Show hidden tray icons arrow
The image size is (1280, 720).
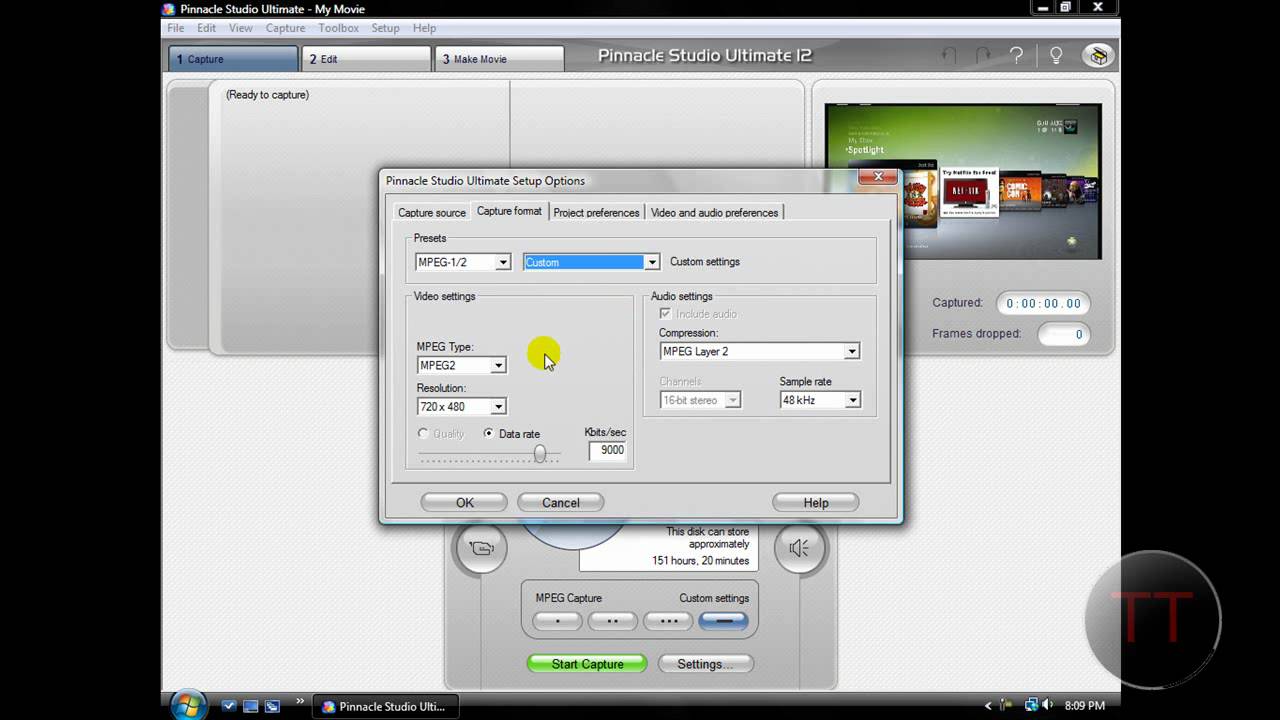[989, 706]
